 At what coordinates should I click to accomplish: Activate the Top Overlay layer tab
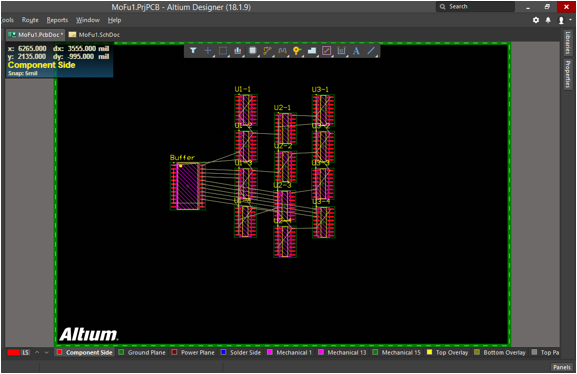[x=447, y=352]
